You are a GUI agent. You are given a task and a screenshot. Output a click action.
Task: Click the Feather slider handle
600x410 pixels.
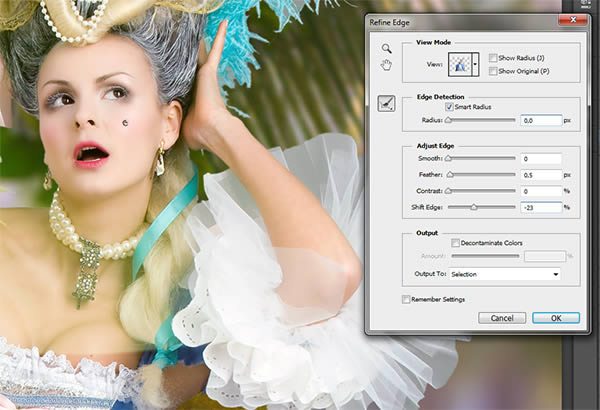(x=450, y=175)
